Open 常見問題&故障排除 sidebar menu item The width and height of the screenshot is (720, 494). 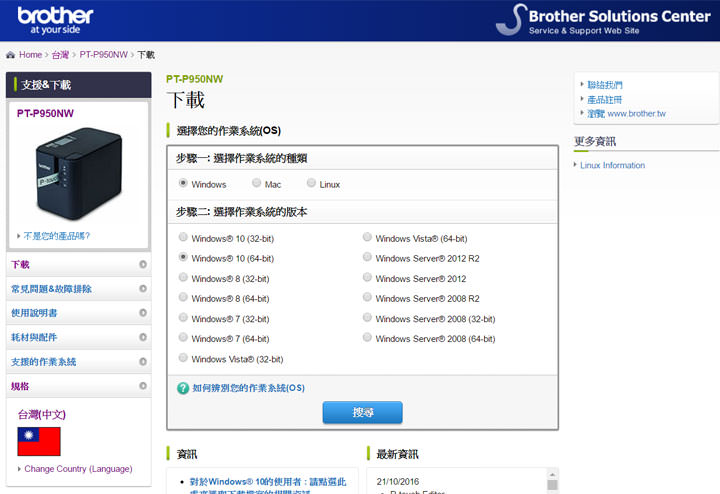(x=79, y=289)
